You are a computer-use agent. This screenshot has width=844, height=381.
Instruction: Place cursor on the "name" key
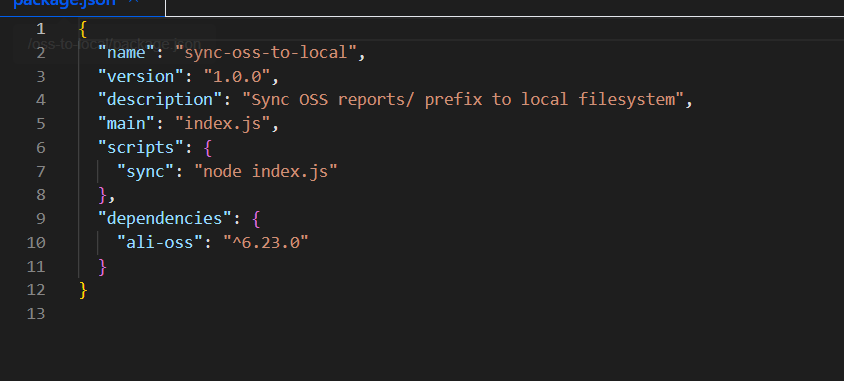[126, 53]
